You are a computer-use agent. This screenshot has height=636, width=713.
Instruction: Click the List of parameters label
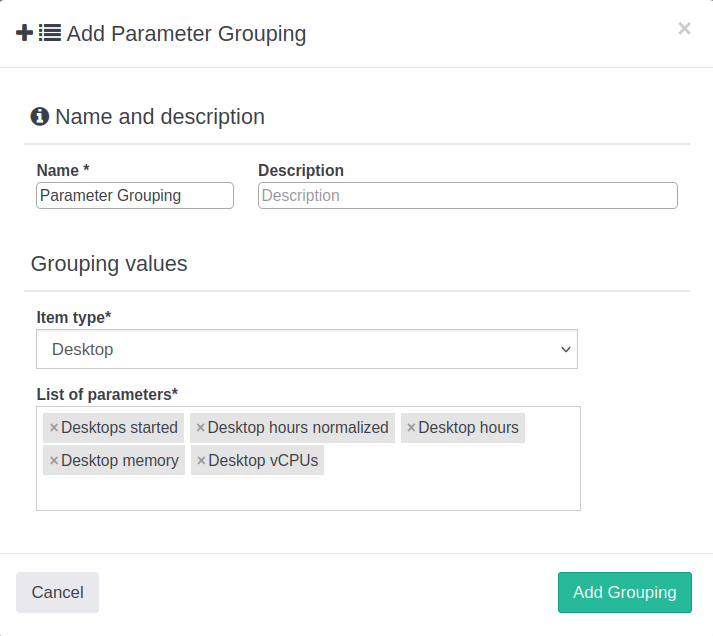[x=107, y=394]
